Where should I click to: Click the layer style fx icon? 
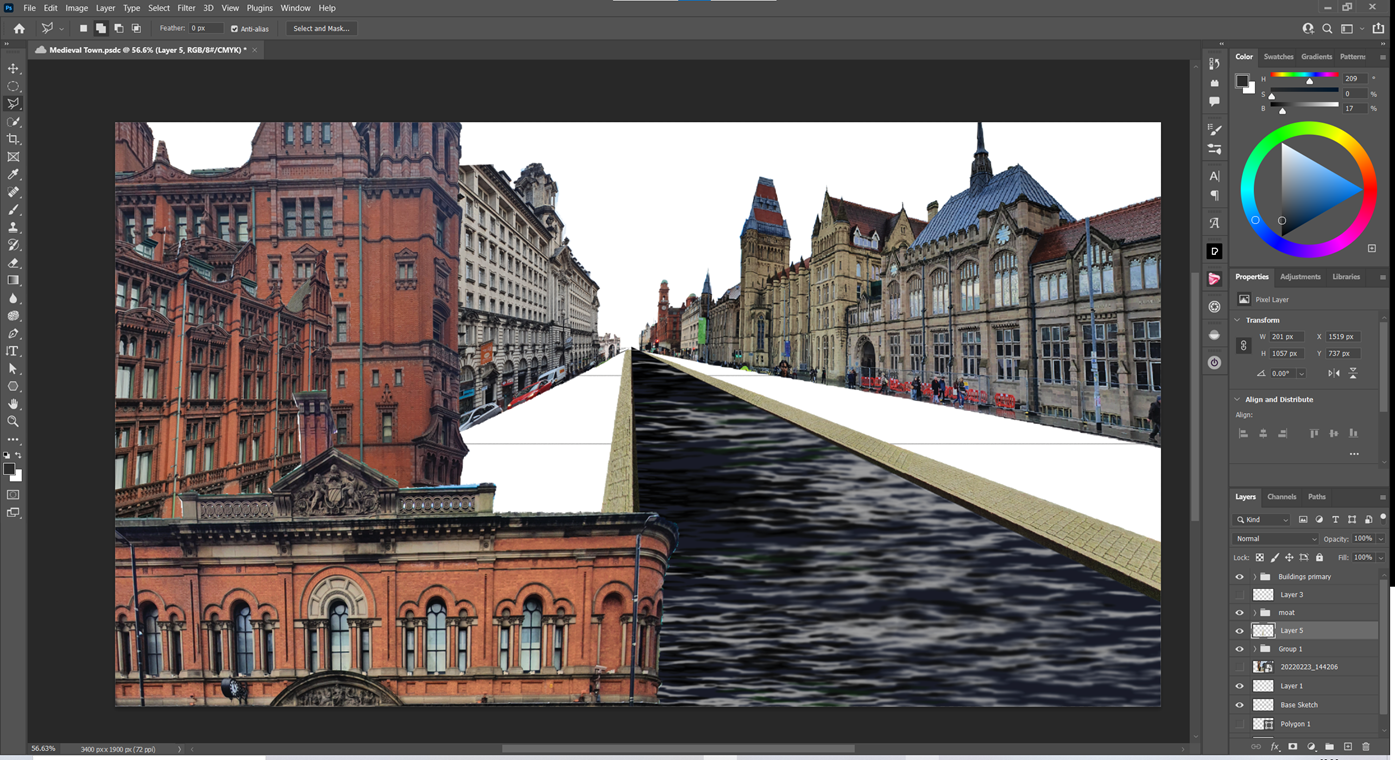click(1275, 747)
